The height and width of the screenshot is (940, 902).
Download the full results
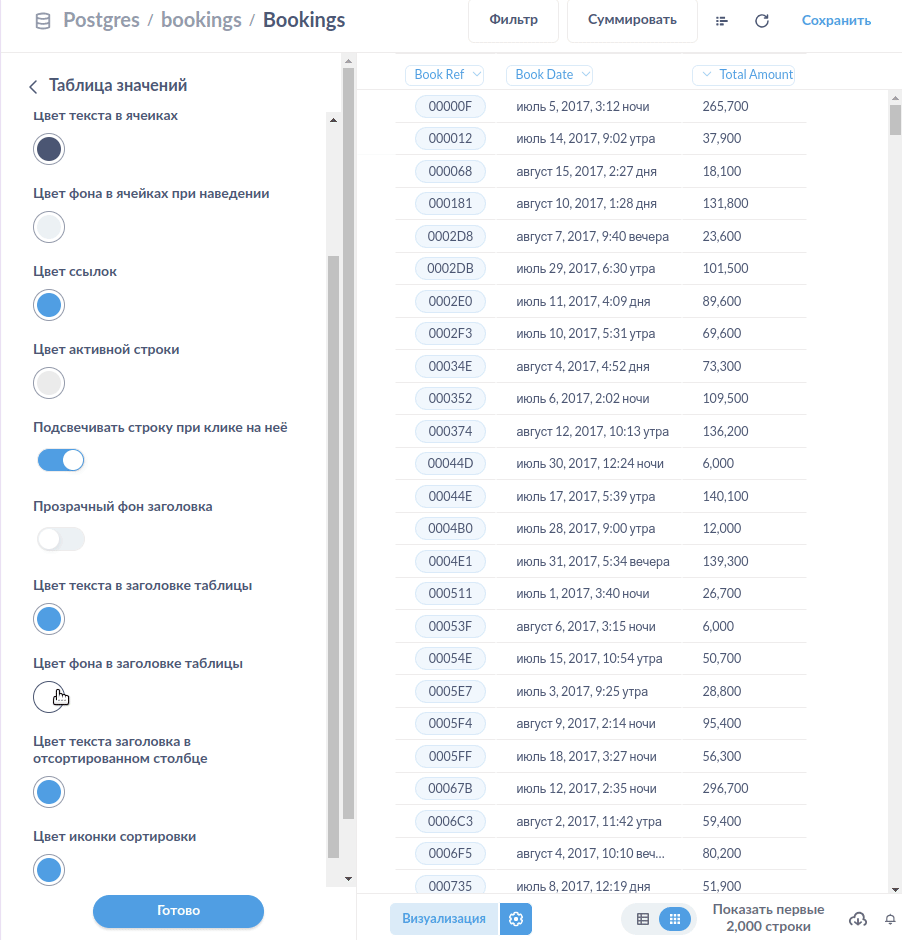(x=857, y=919)
